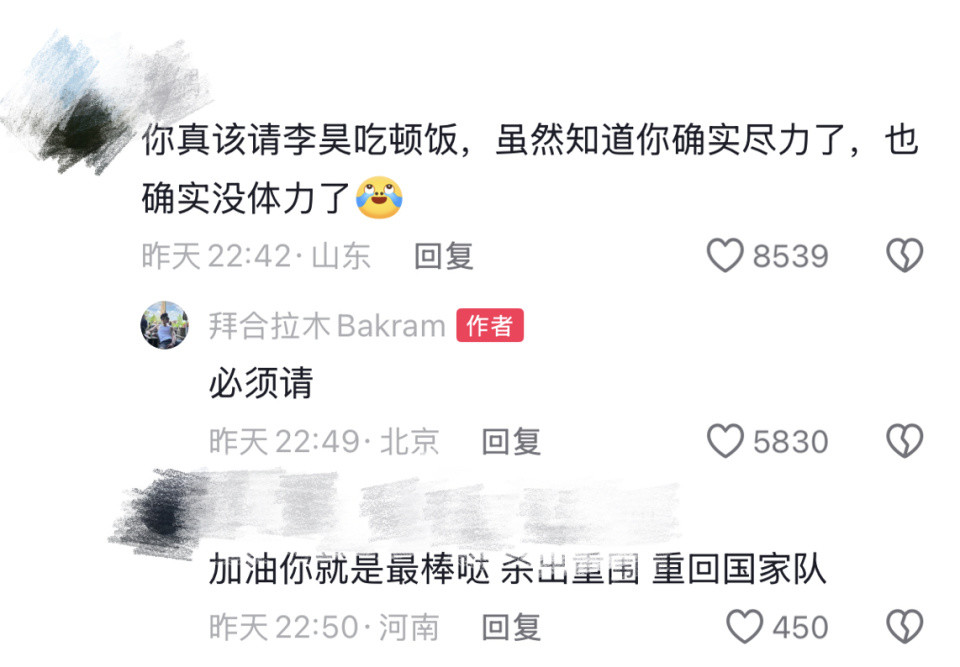Reply to author's comment from 北京
960x667 pixels.
coord(511,442)
